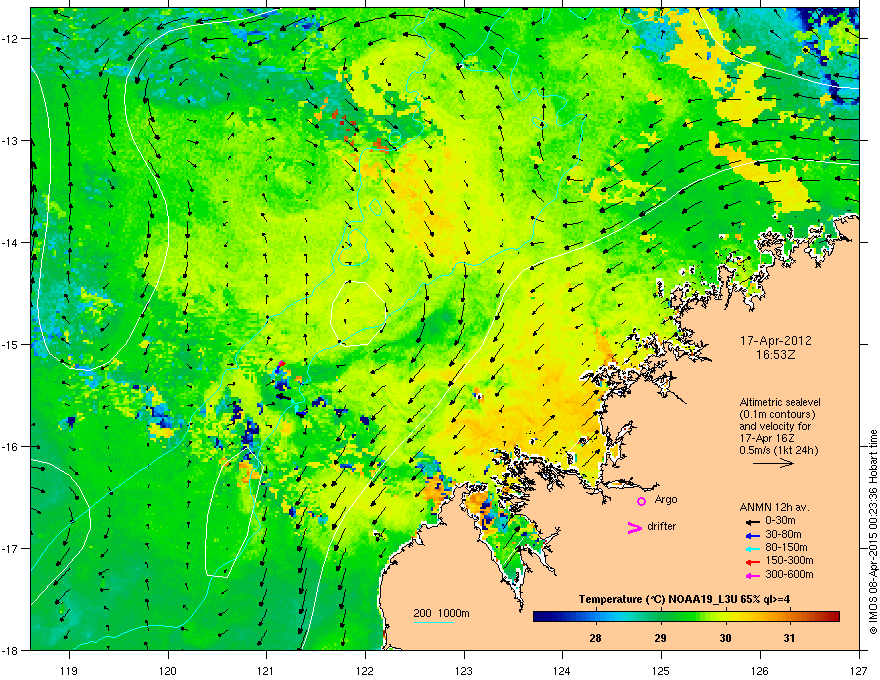880x680 pixels.
Task: Click latitude label -13 on left axis
Action: pyautogui.click(x=10, y=141)
